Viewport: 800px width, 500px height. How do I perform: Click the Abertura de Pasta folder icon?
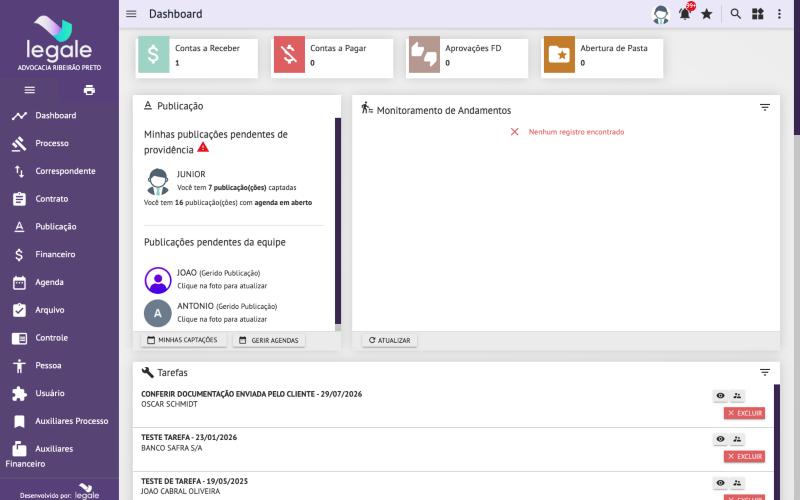[x=559, y=55]
